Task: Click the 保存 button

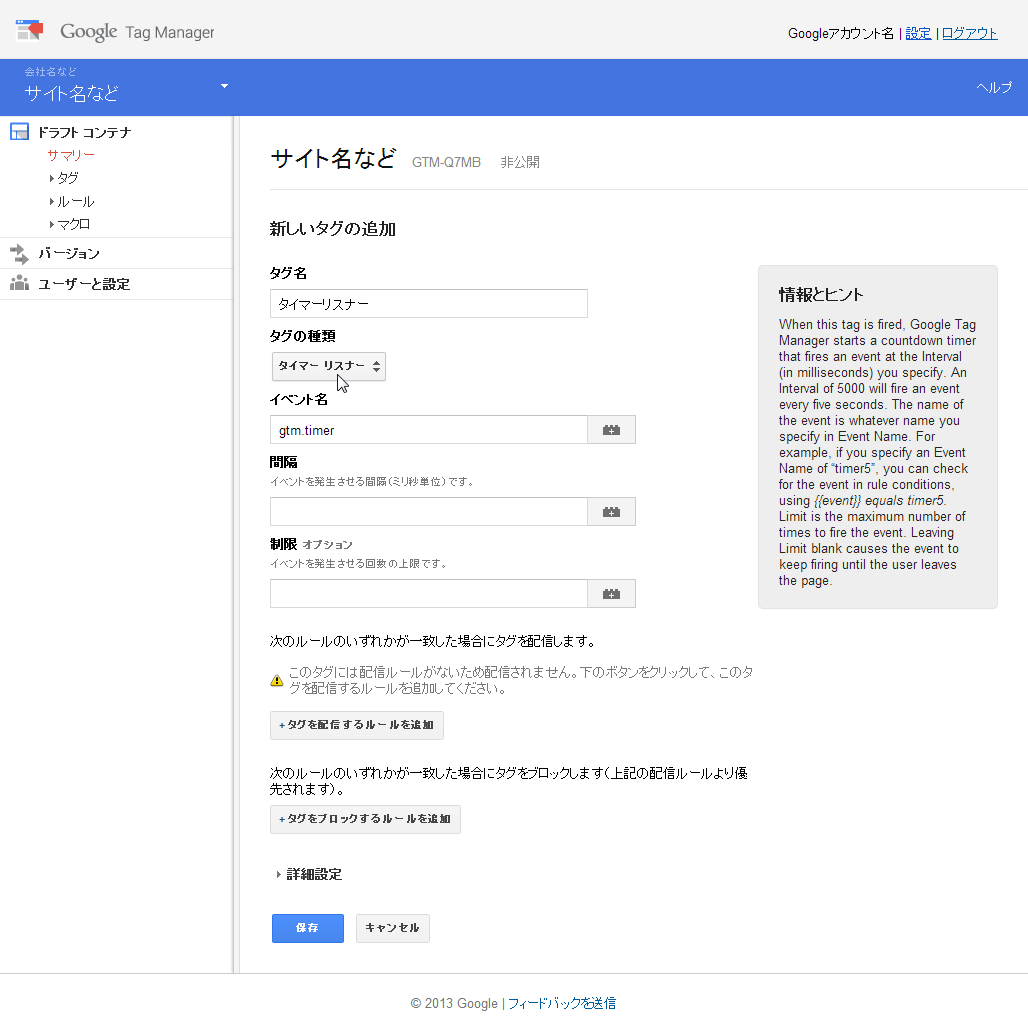Action: 307,928
